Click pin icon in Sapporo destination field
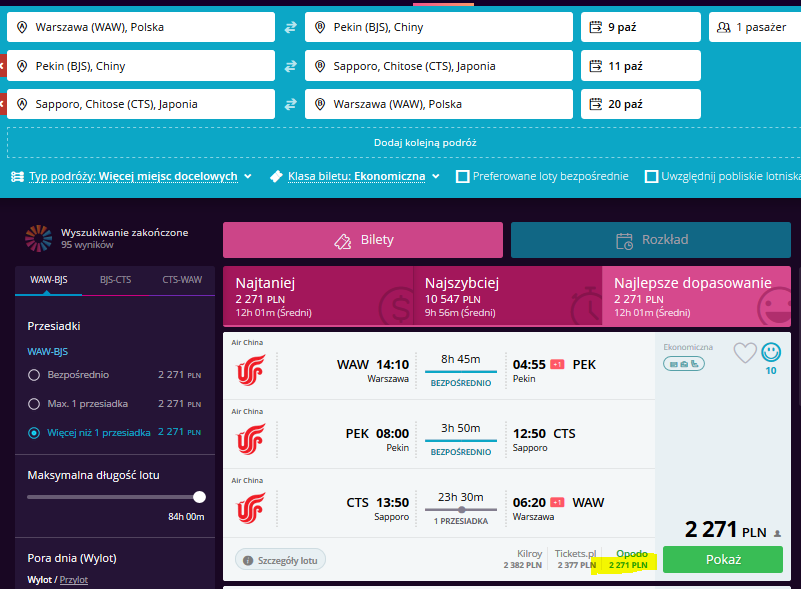Viewport: 801px width, 589px height. [320, 66]
